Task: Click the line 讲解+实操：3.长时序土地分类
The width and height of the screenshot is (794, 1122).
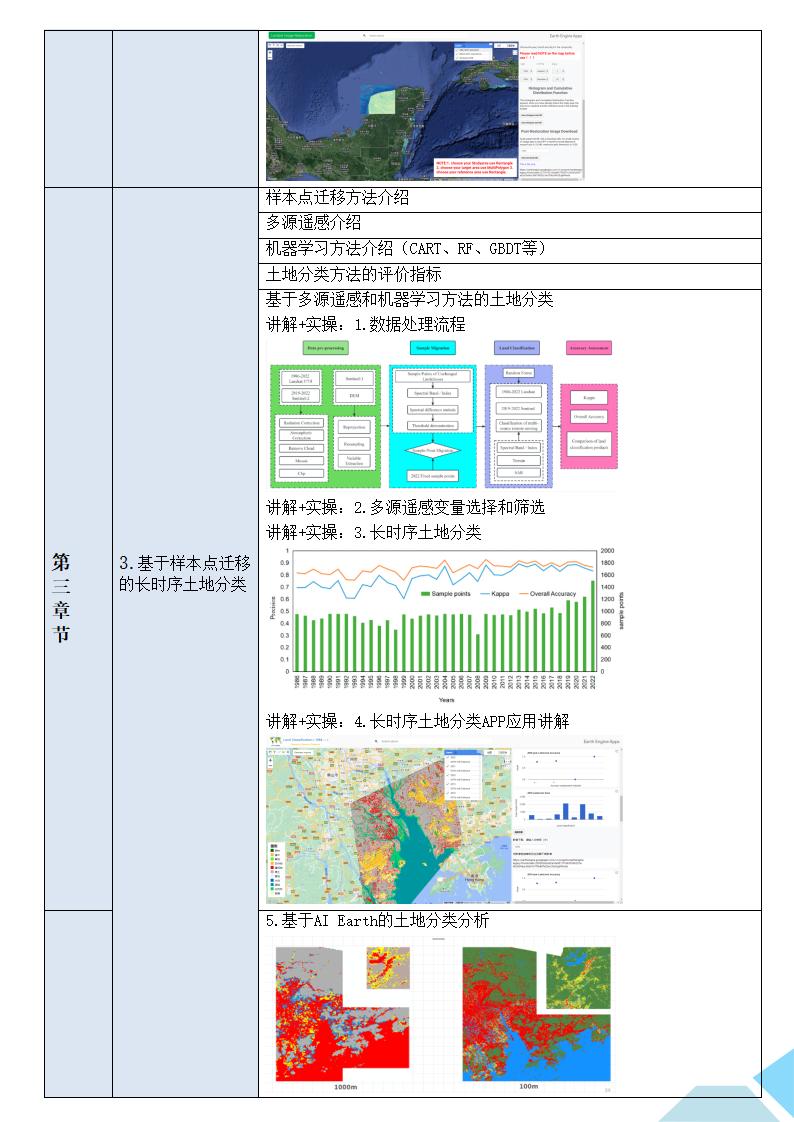Action: 373,532
